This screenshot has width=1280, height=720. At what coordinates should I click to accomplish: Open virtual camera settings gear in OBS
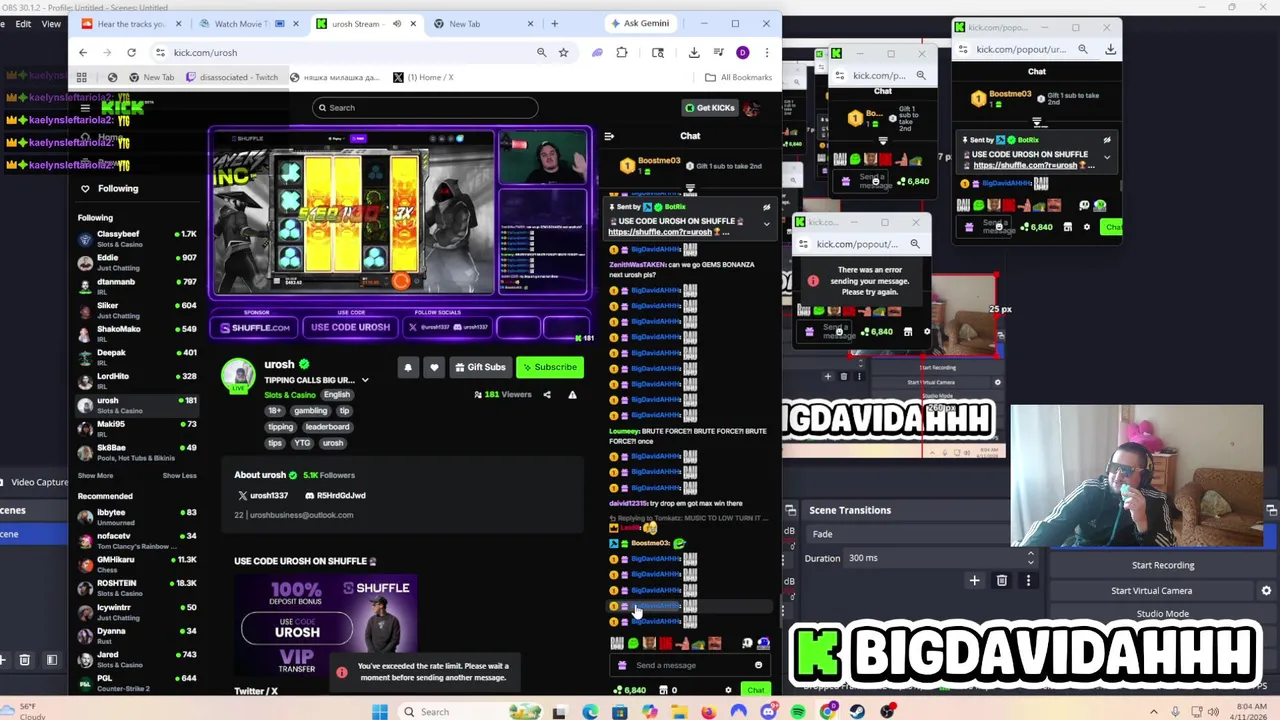click(x=1266, y=590)
